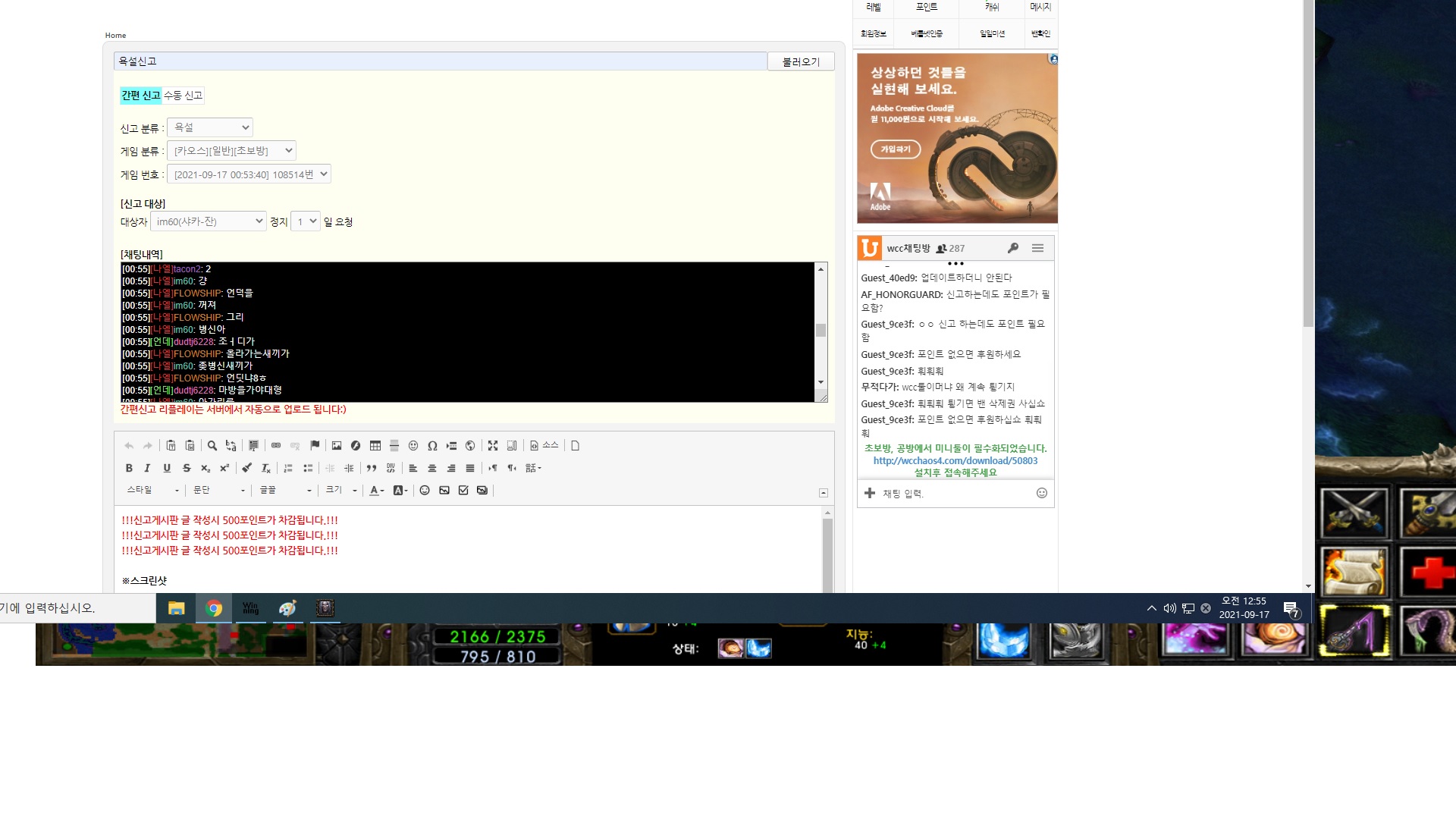Image resolution: width=1456 pixels, height=819 pixels.
Task: Undo last edit in editor toolbar
Action: point(129,446)
